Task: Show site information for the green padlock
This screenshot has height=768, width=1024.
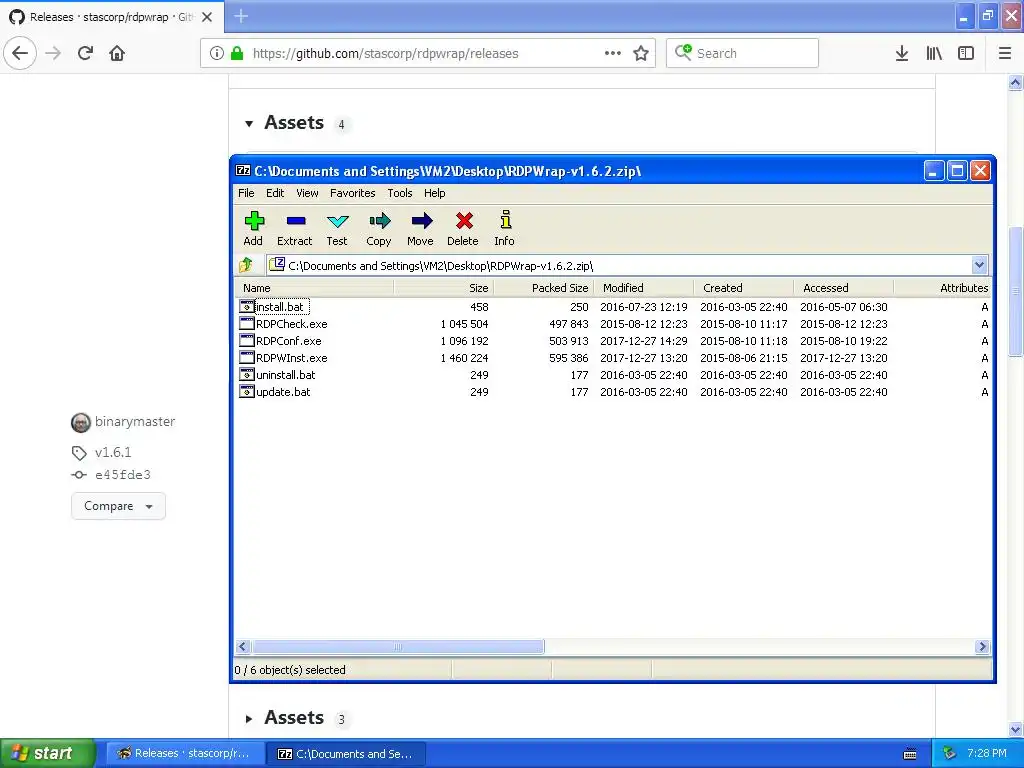Action: 237,53
